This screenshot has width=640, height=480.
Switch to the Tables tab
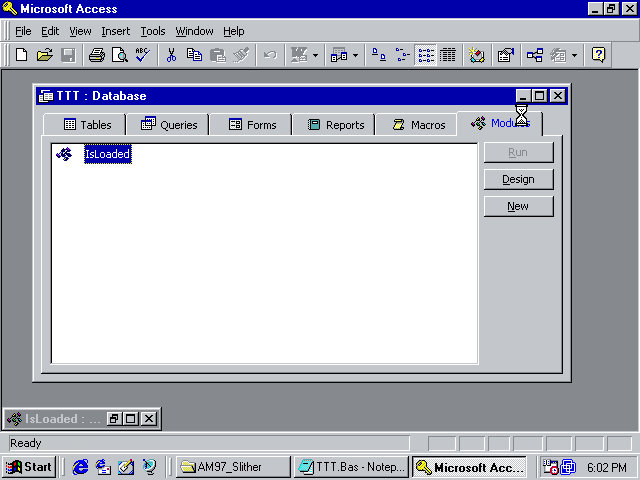tap(84, 124)
